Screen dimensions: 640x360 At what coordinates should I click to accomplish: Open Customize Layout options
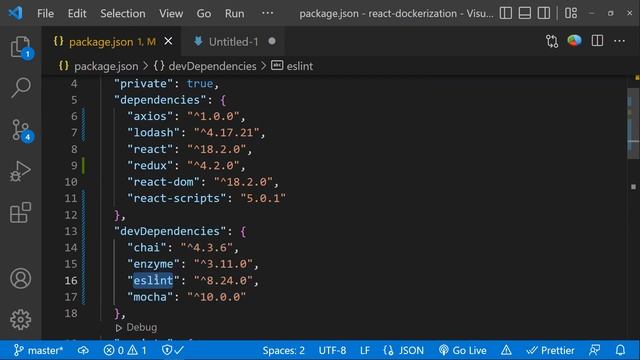coord(571,13)
